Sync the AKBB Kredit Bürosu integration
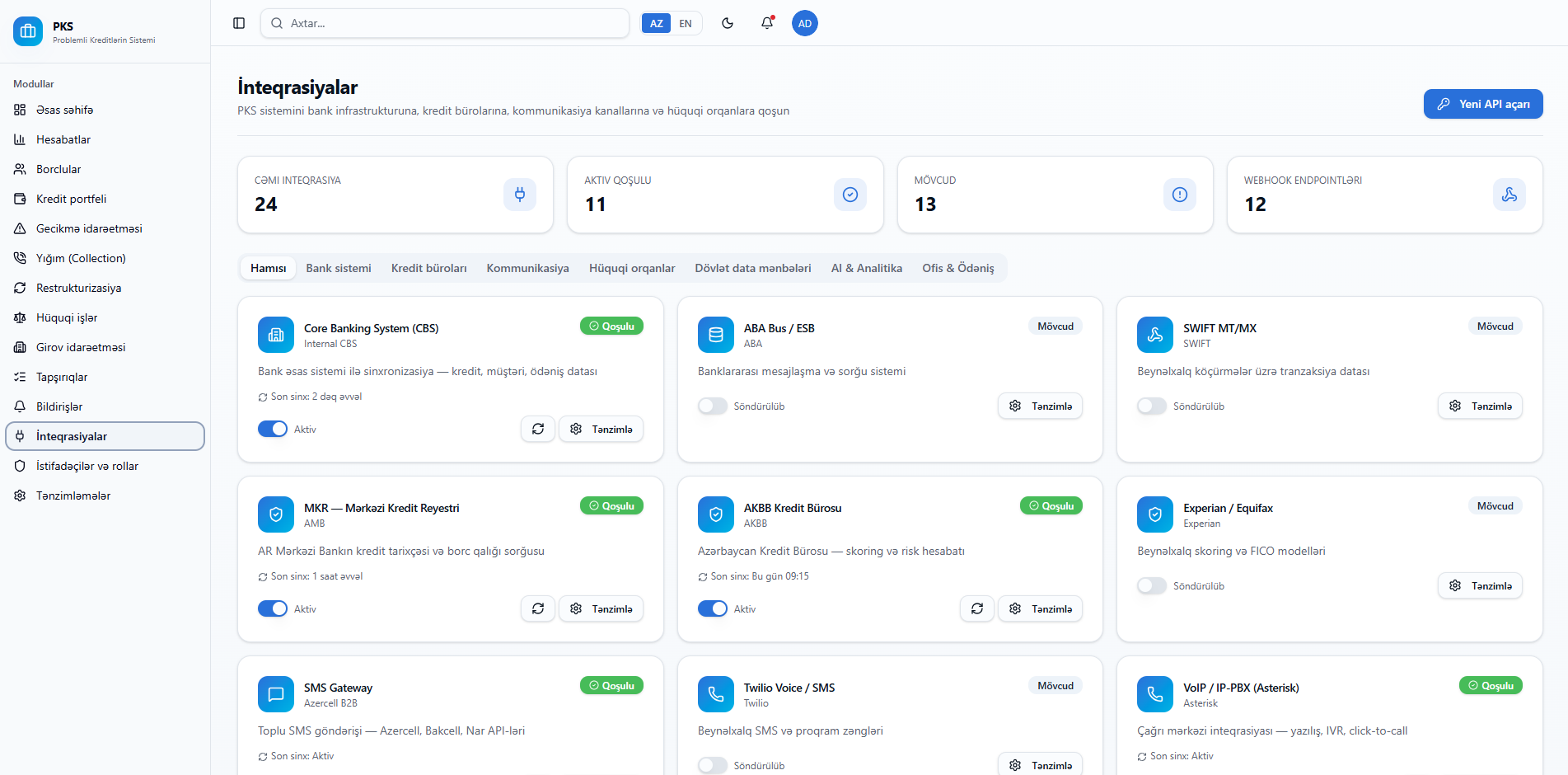Screen dimensions: 1568x775 [977, 608]
